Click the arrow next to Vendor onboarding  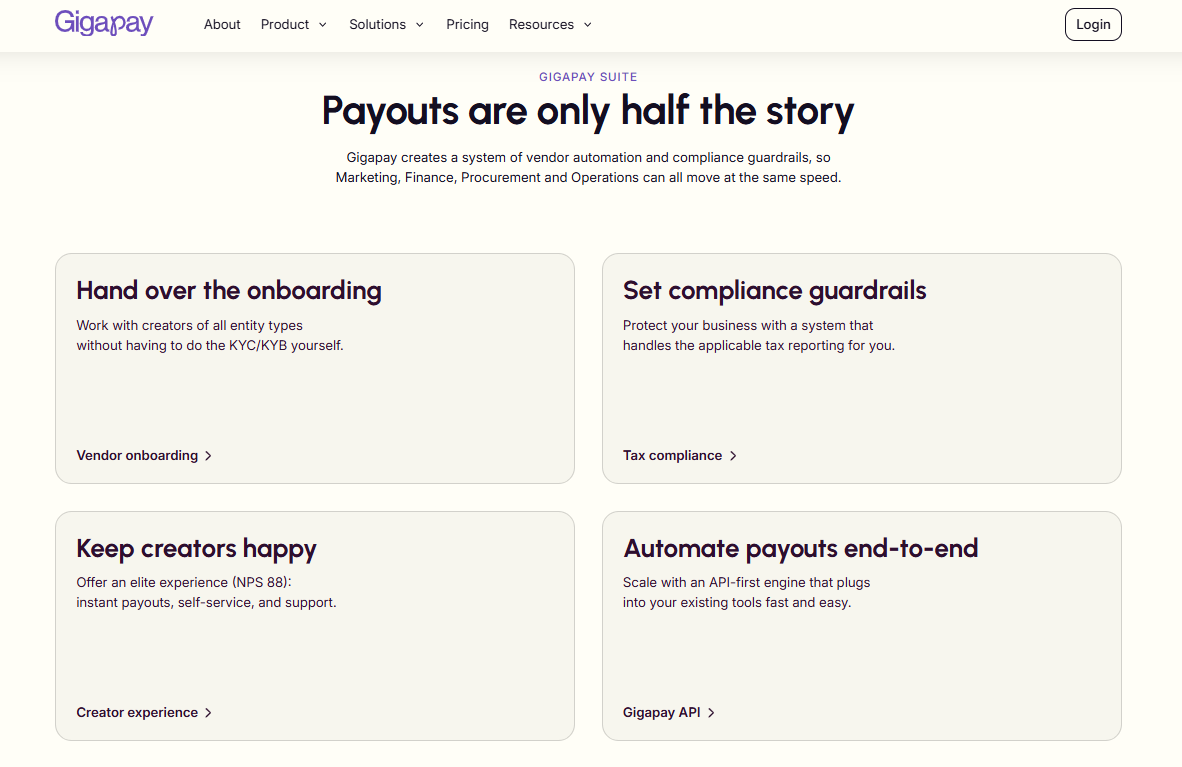click(x=208, y=456)
